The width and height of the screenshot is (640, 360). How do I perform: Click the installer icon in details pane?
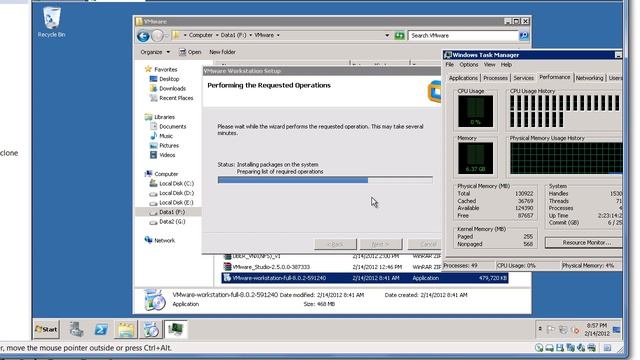[155, 300]
